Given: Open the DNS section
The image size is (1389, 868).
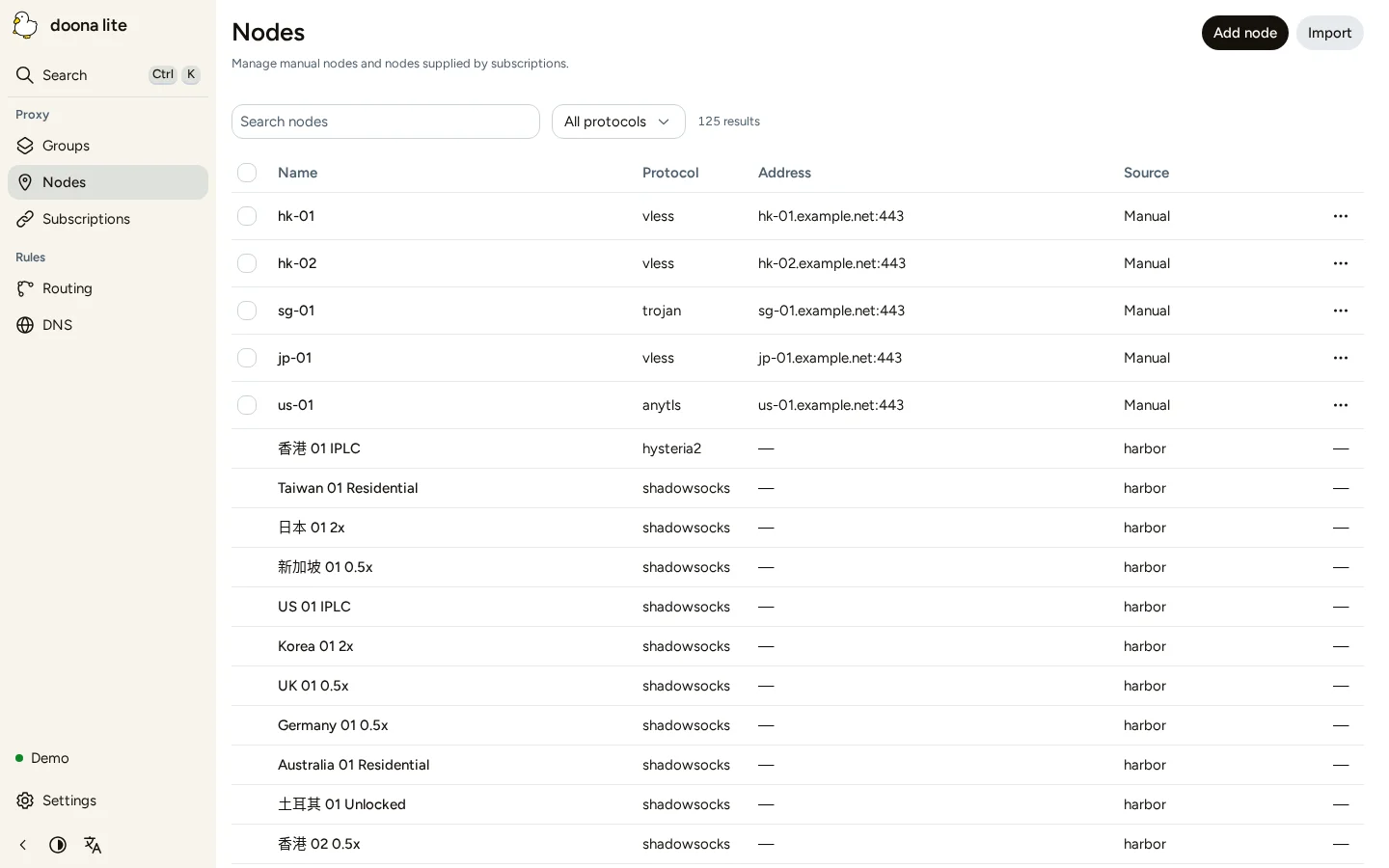Looking at the screenshot, I should [x=108, y=325].
